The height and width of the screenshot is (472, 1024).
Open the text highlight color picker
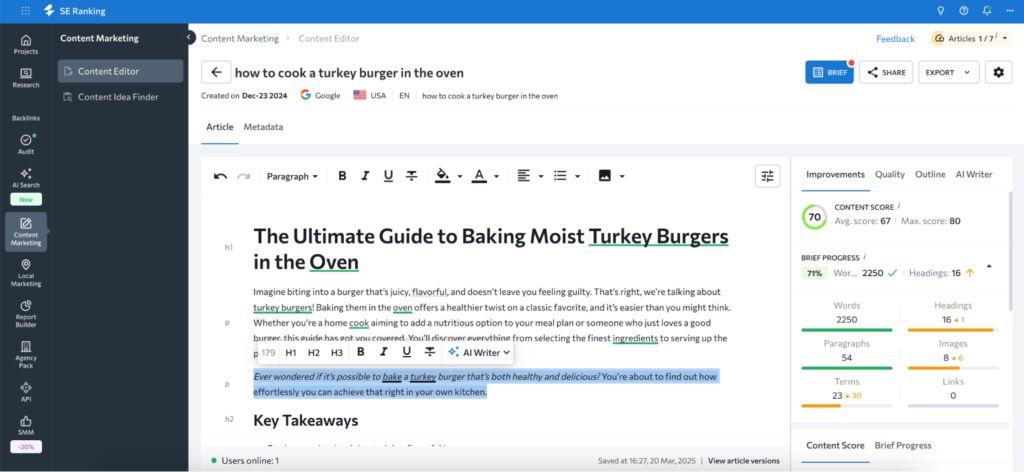click(447, 176)
